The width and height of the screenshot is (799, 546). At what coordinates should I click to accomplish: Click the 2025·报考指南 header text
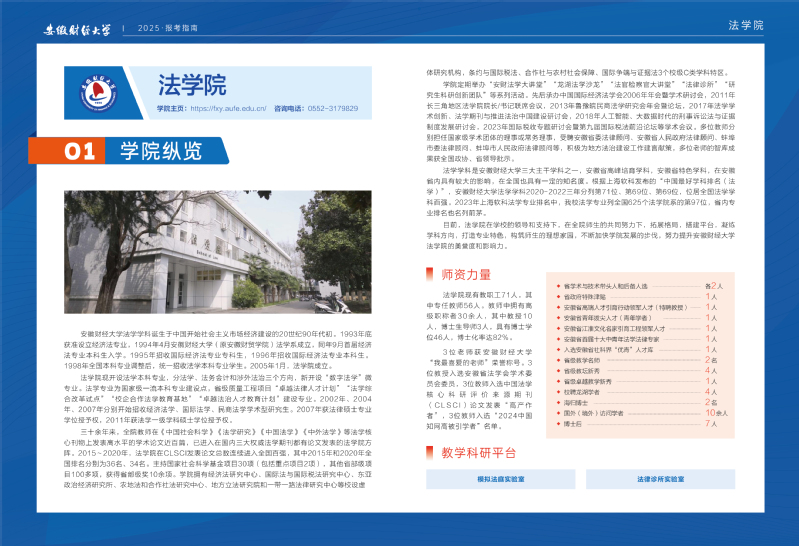168,28
